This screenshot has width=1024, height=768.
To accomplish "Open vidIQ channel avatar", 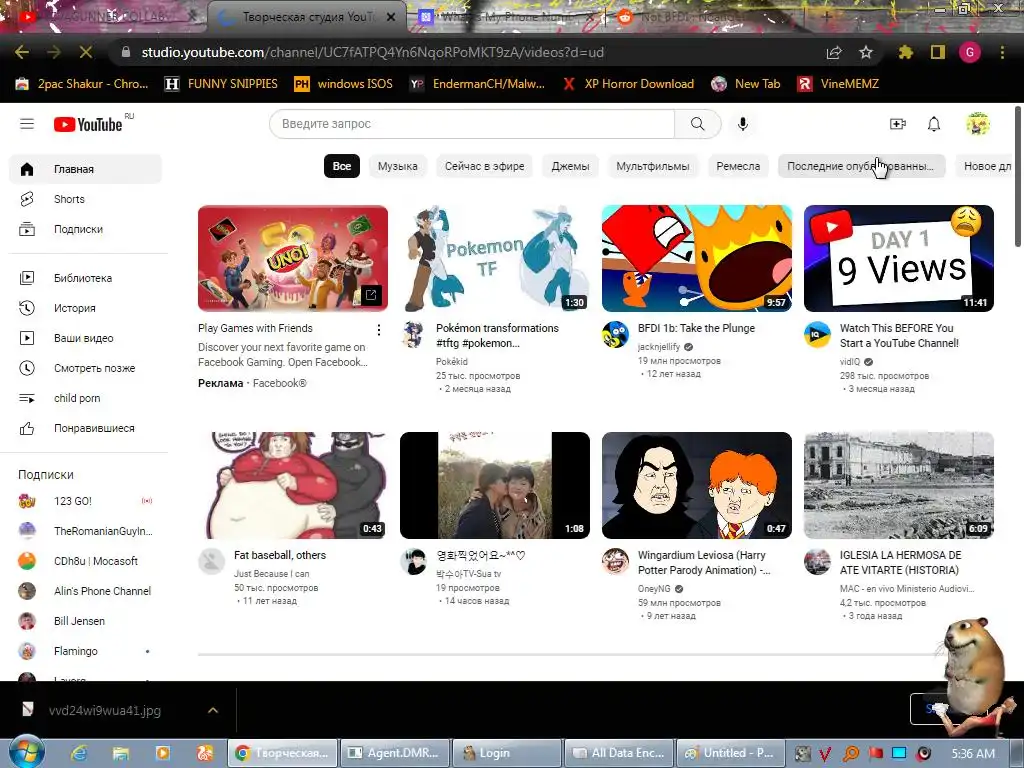I will pos(817,334).
